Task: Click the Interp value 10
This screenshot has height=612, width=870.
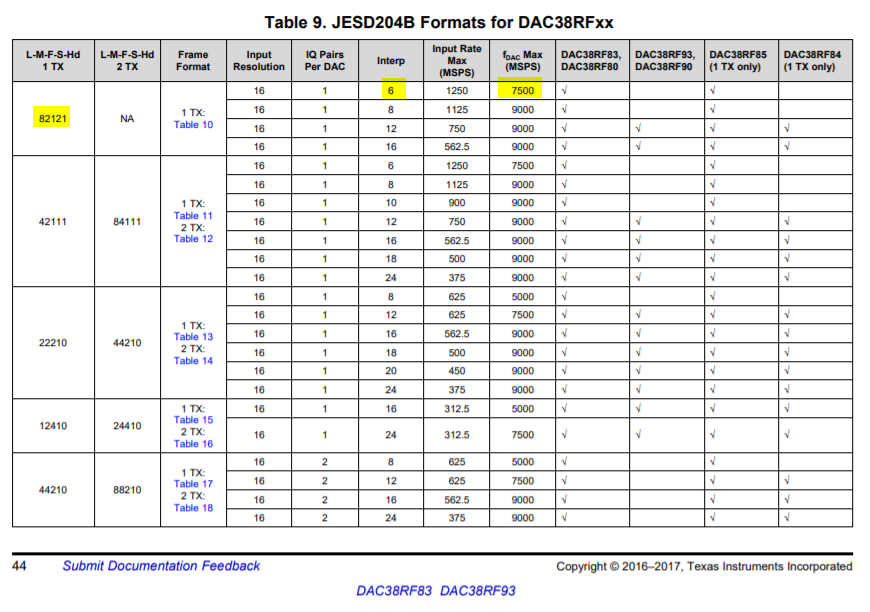Action: 391,203
